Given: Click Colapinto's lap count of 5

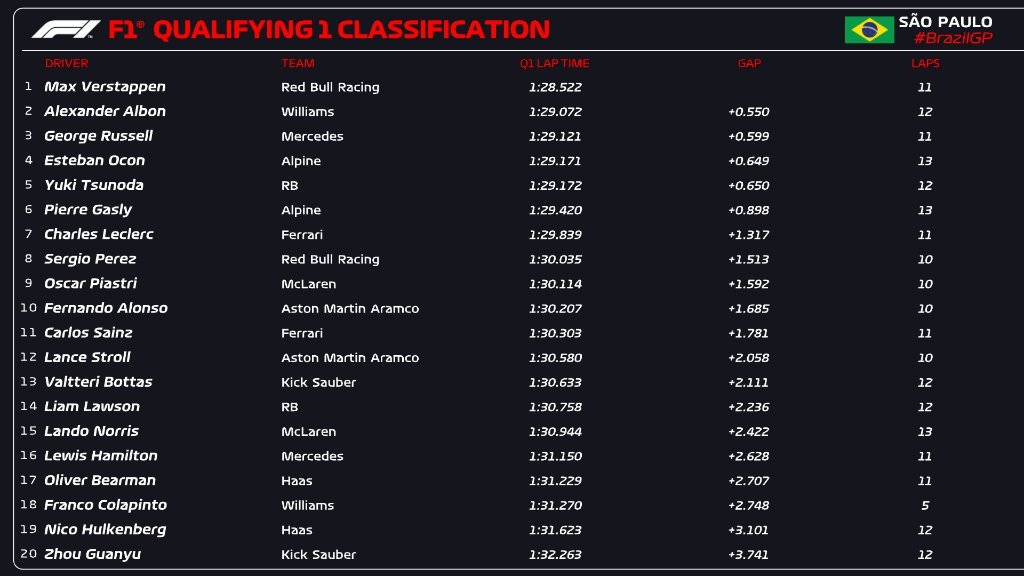Looking at the screenshot, I should (925, 505).
